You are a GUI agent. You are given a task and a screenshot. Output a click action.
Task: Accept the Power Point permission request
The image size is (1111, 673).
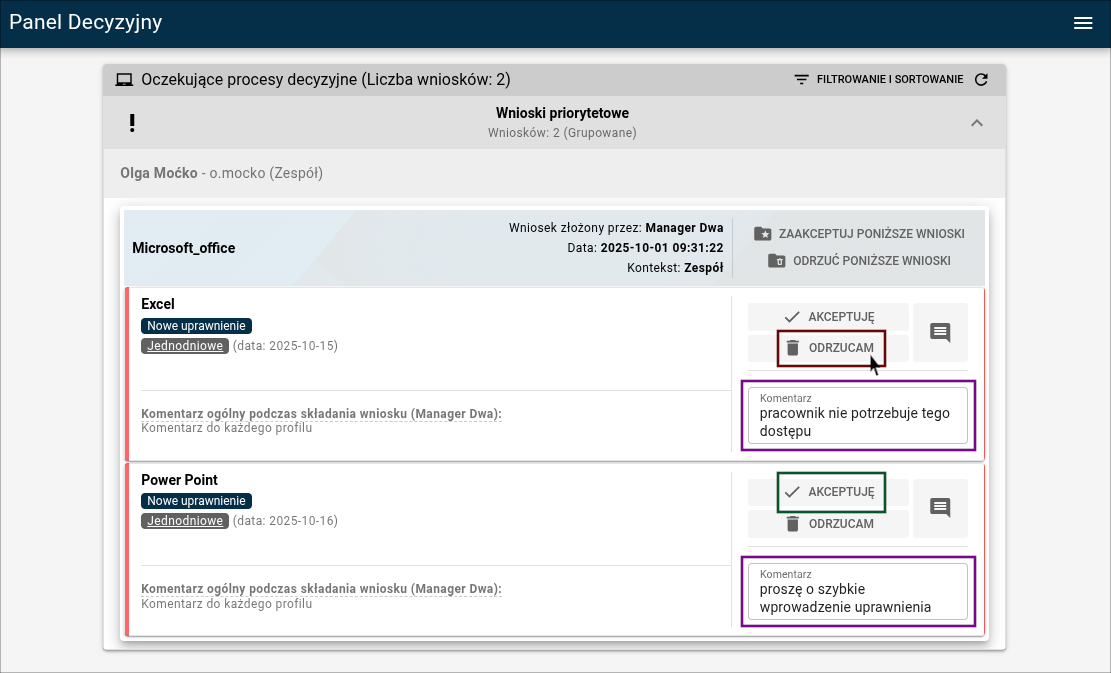831,492
